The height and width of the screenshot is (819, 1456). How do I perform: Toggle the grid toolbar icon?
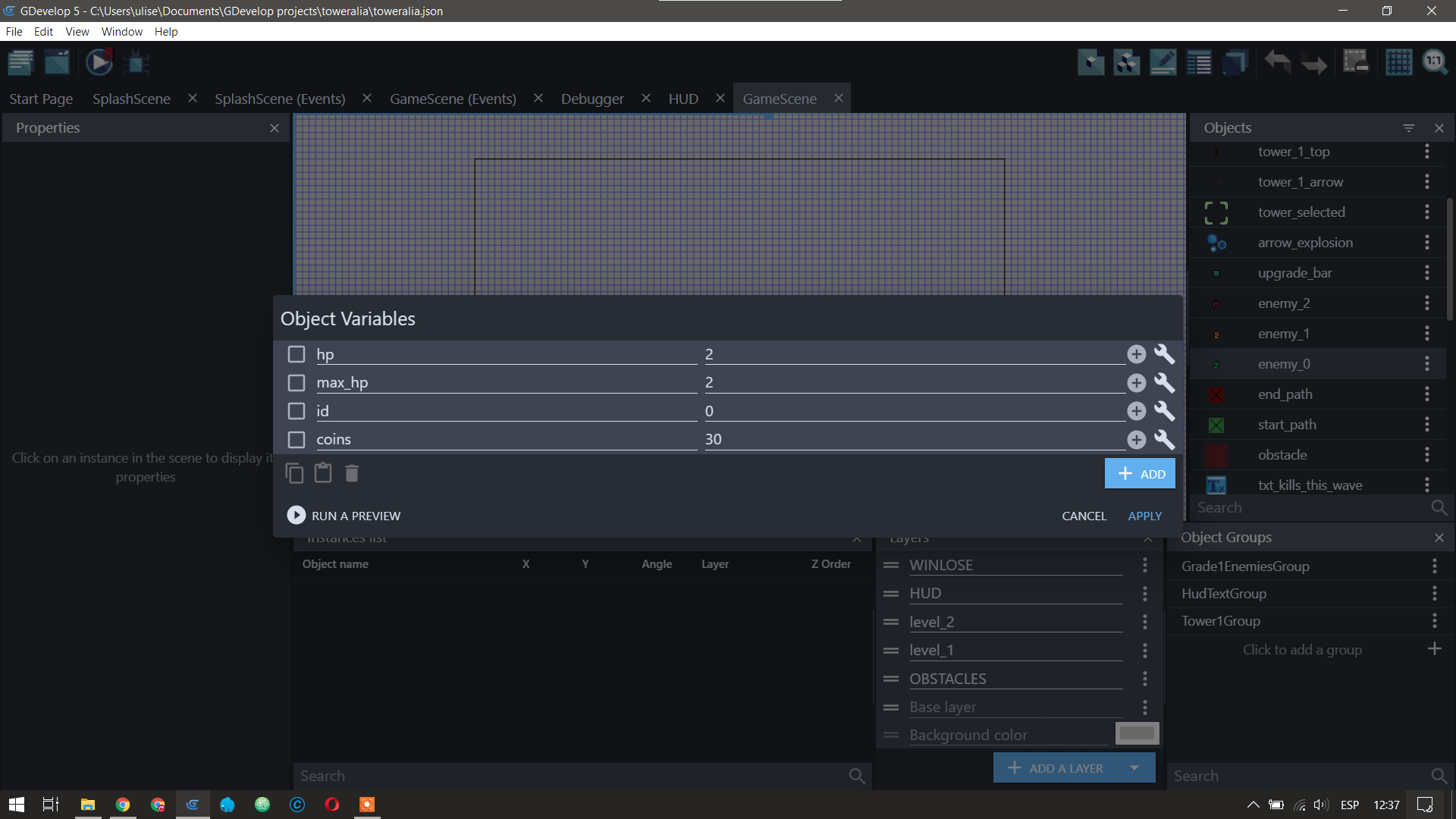(x=1398, y=62)
